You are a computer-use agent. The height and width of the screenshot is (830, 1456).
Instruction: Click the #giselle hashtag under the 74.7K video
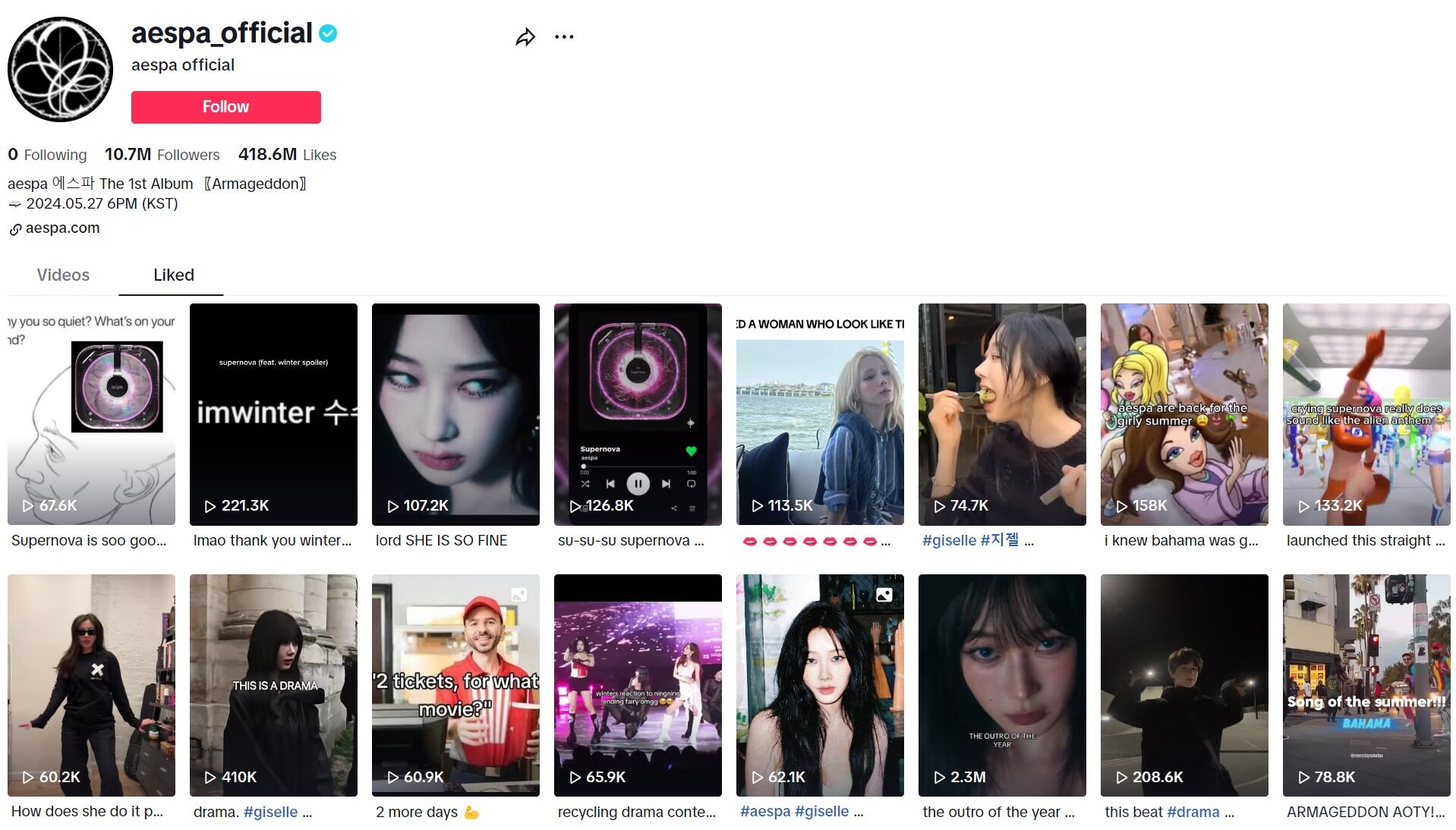949,540
